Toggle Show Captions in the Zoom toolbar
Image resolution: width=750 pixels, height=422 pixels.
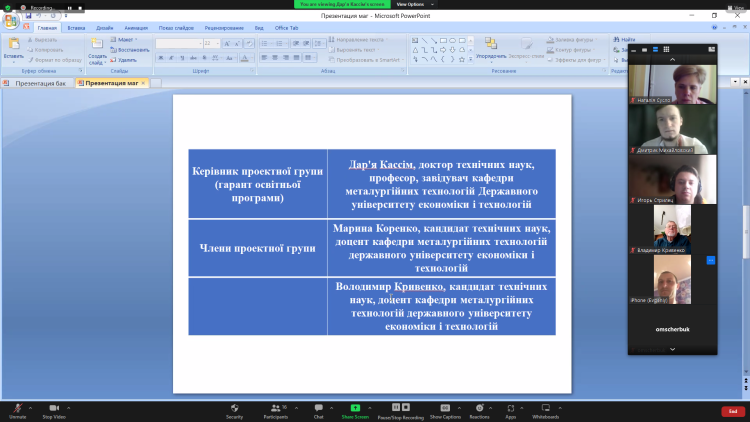coord(444,408)
